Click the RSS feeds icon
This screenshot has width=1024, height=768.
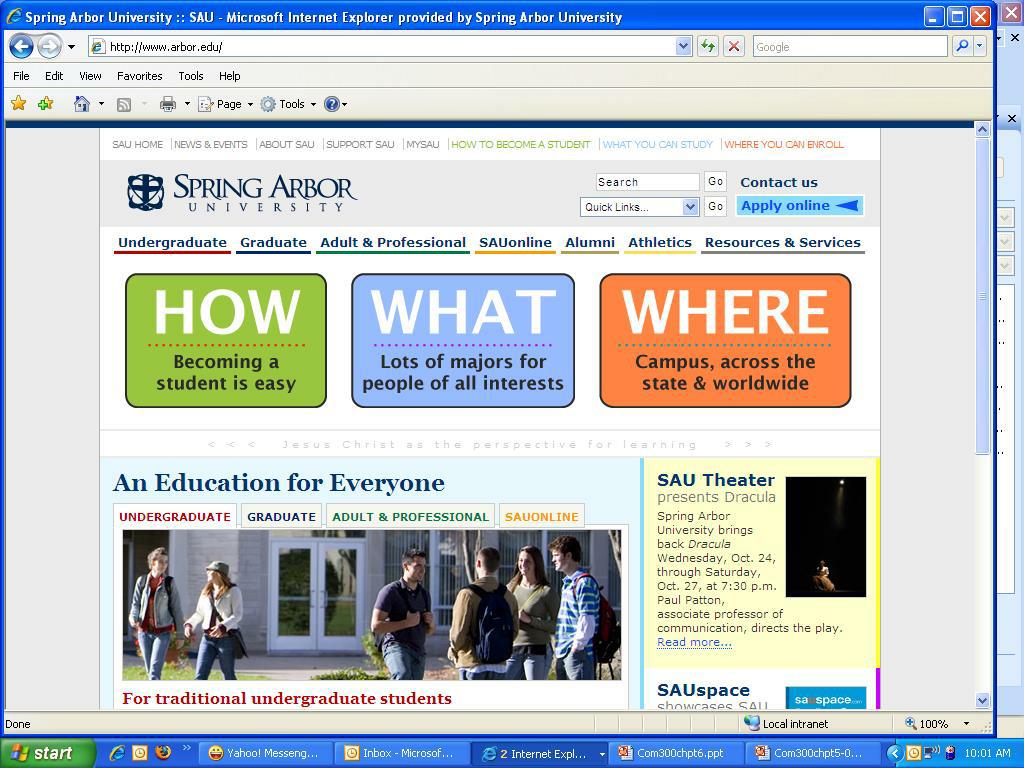coord(123,104)
